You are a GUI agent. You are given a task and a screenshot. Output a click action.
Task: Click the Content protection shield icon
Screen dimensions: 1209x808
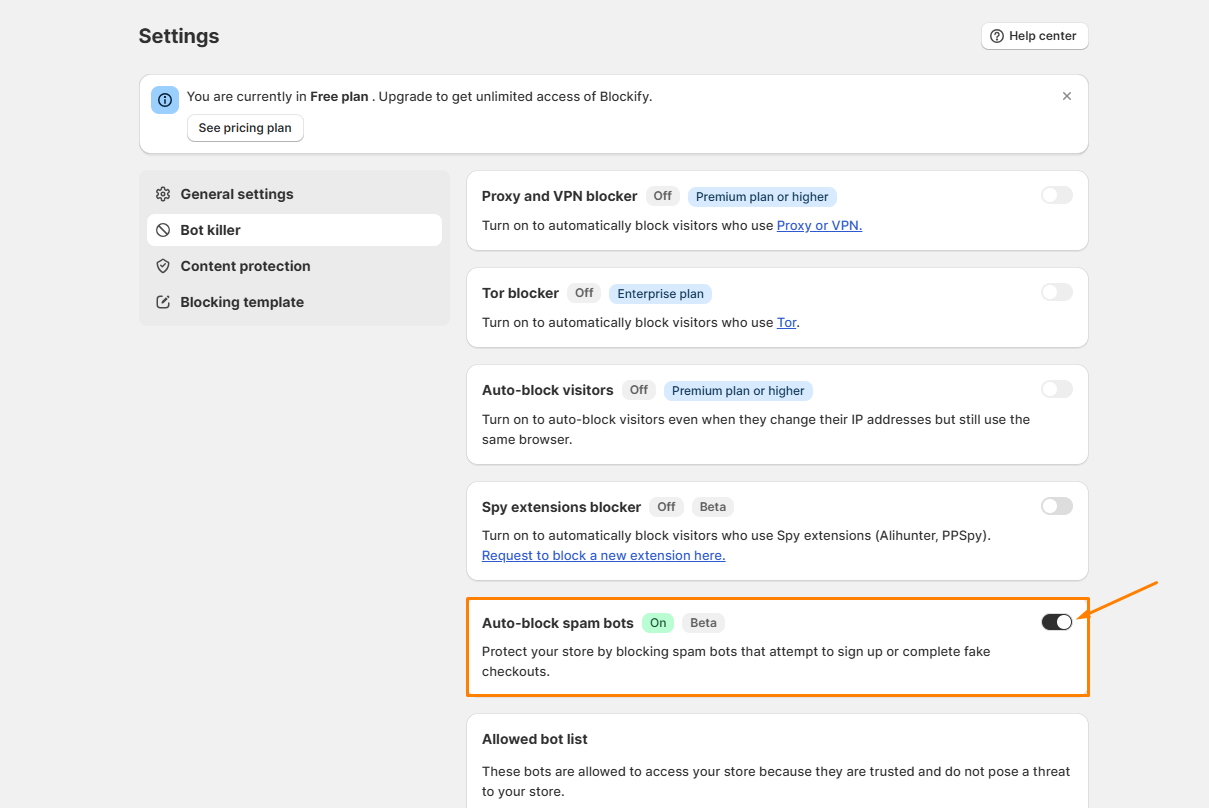tap(163, 266)
